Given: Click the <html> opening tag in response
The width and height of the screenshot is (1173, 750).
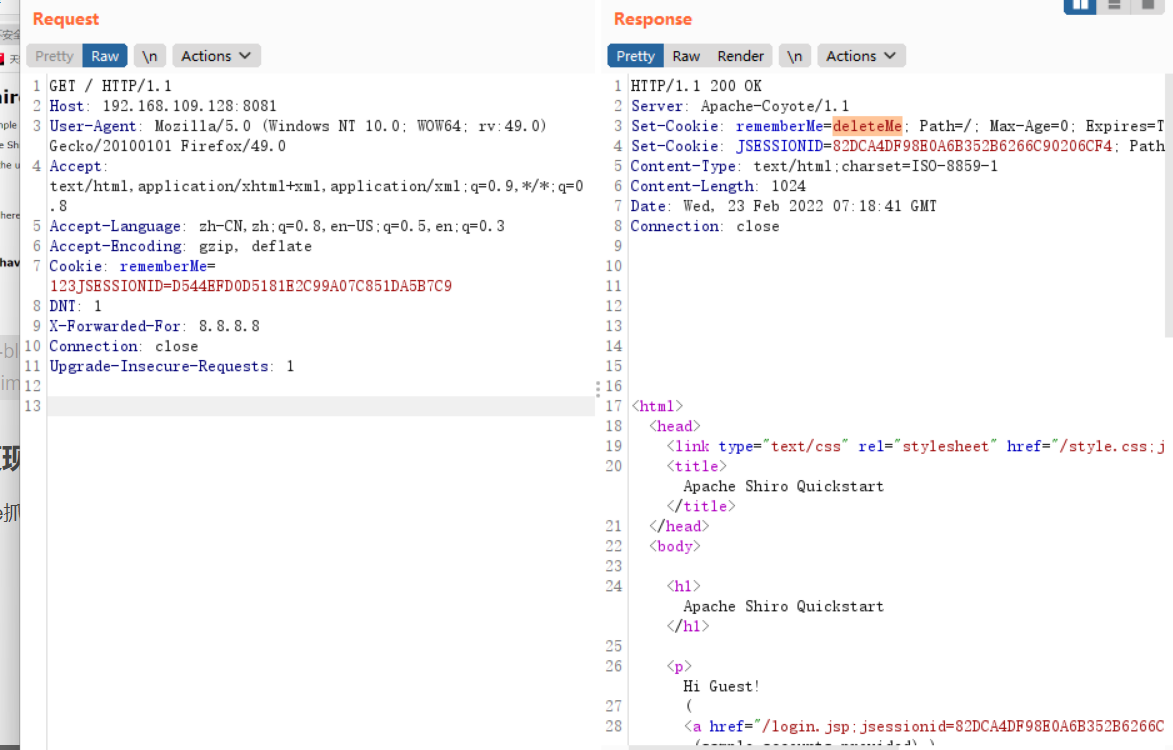Looking at the screenshot, I should tap(657, 406).
